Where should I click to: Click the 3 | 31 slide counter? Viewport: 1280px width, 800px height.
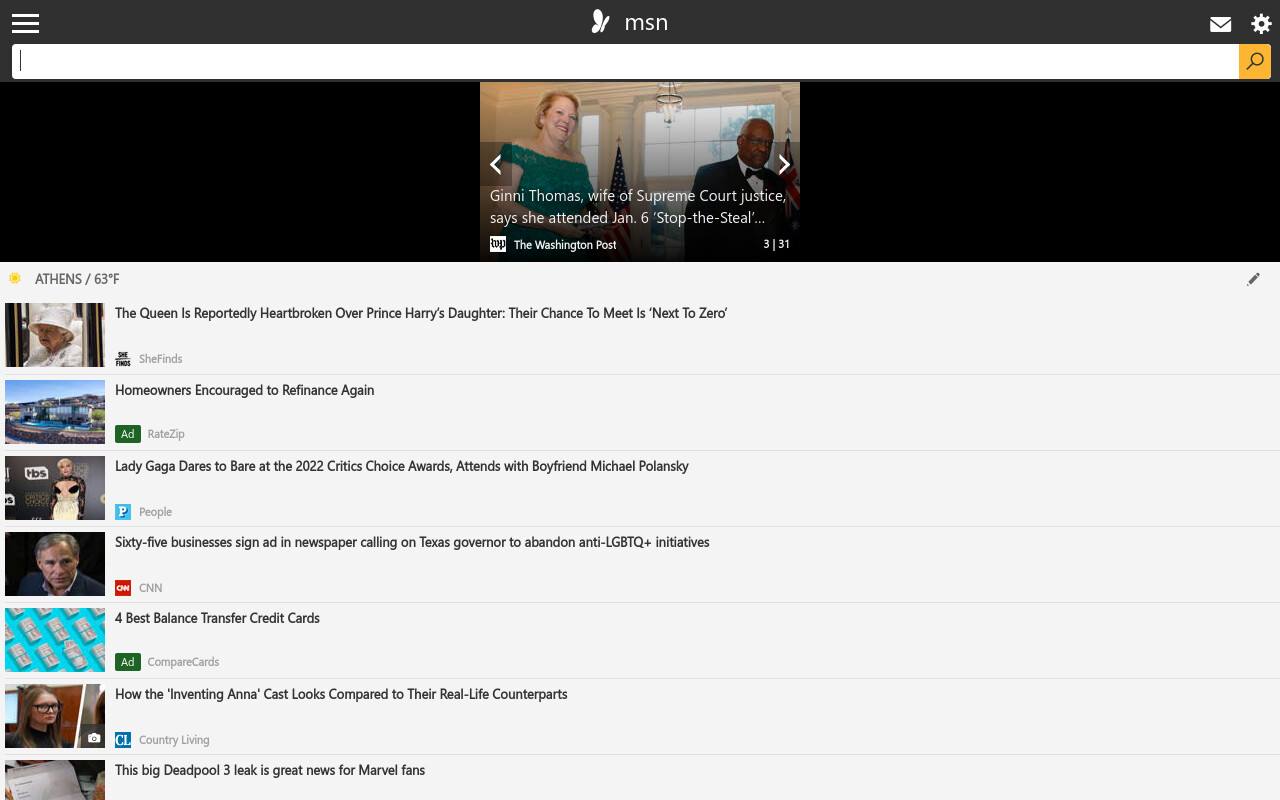pos(776,244)
